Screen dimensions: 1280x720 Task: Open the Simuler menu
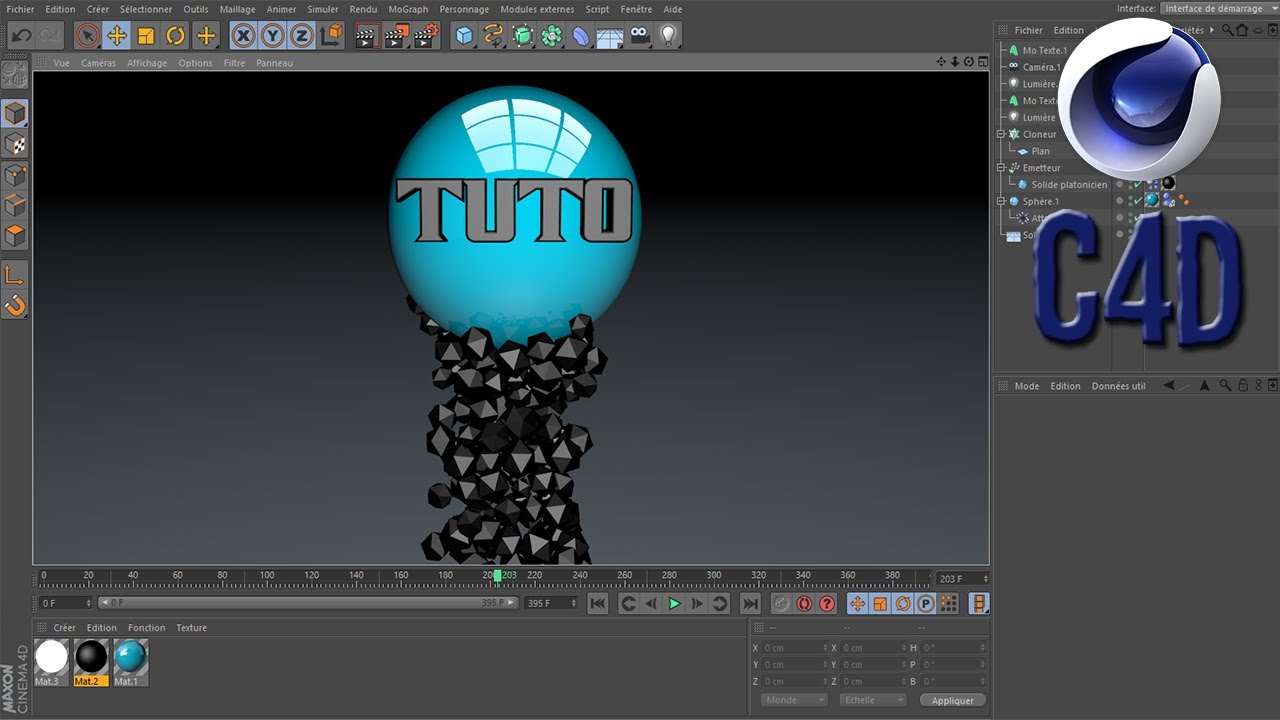(323, 9)
